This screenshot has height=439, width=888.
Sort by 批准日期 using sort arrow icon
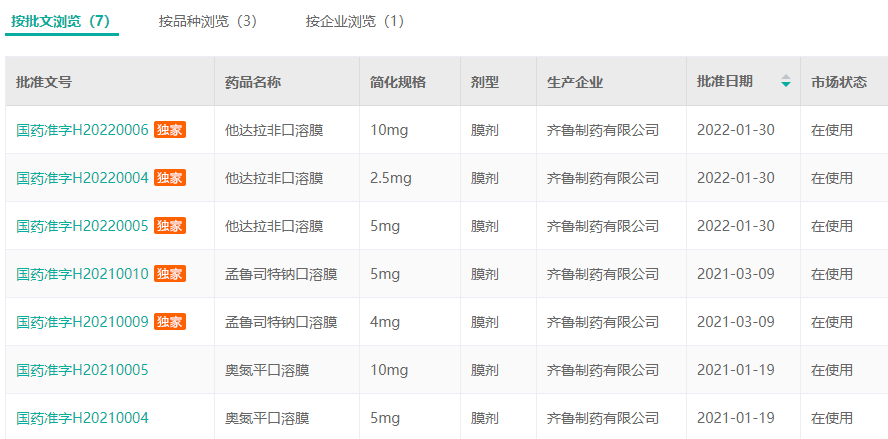click(785, 82)
